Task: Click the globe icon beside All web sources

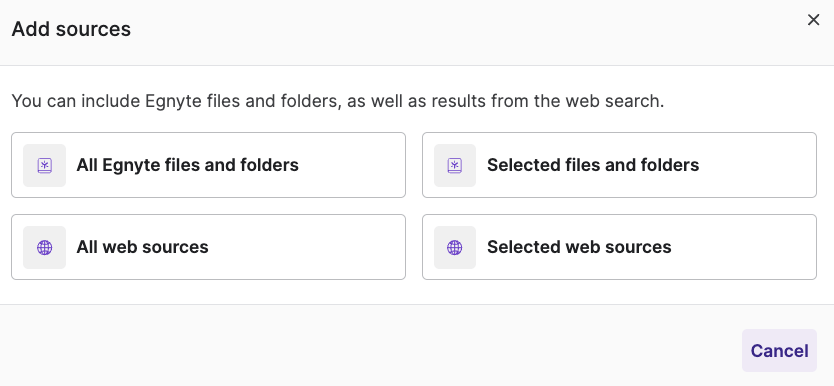Action: click(x=45, y=247)
